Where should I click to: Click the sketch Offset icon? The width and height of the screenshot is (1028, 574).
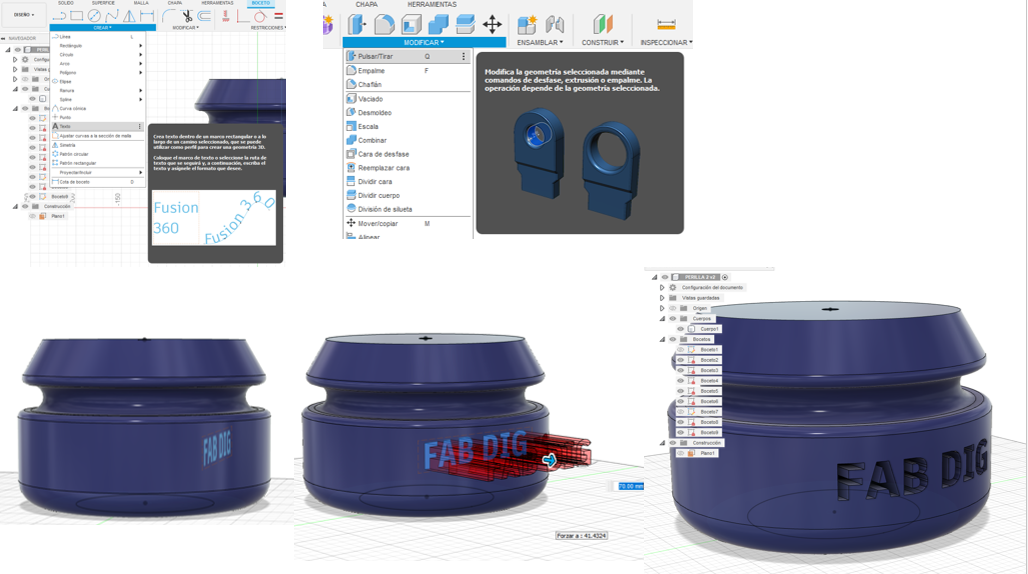click(x=205, y=16)
